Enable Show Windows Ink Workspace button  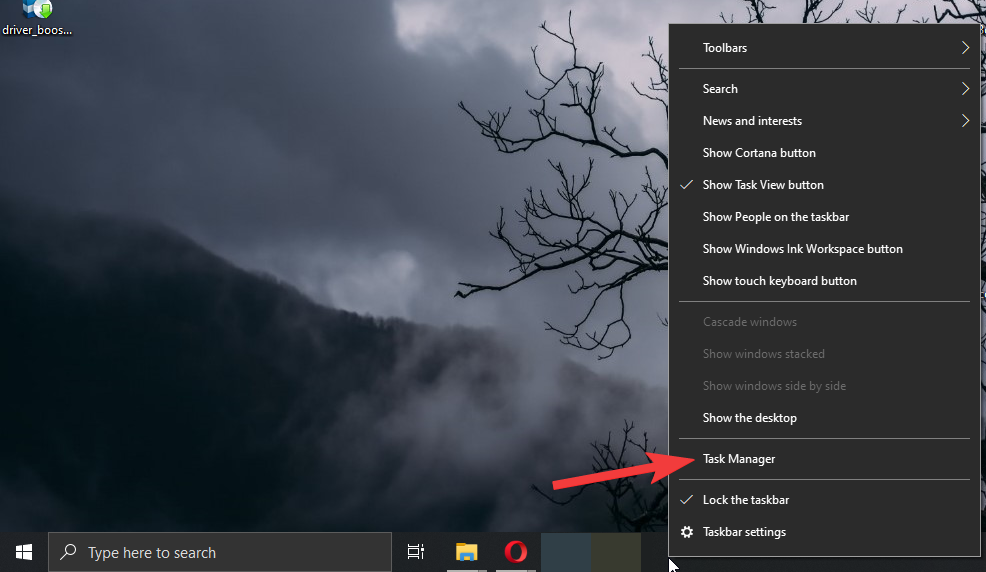pos(824,249)
